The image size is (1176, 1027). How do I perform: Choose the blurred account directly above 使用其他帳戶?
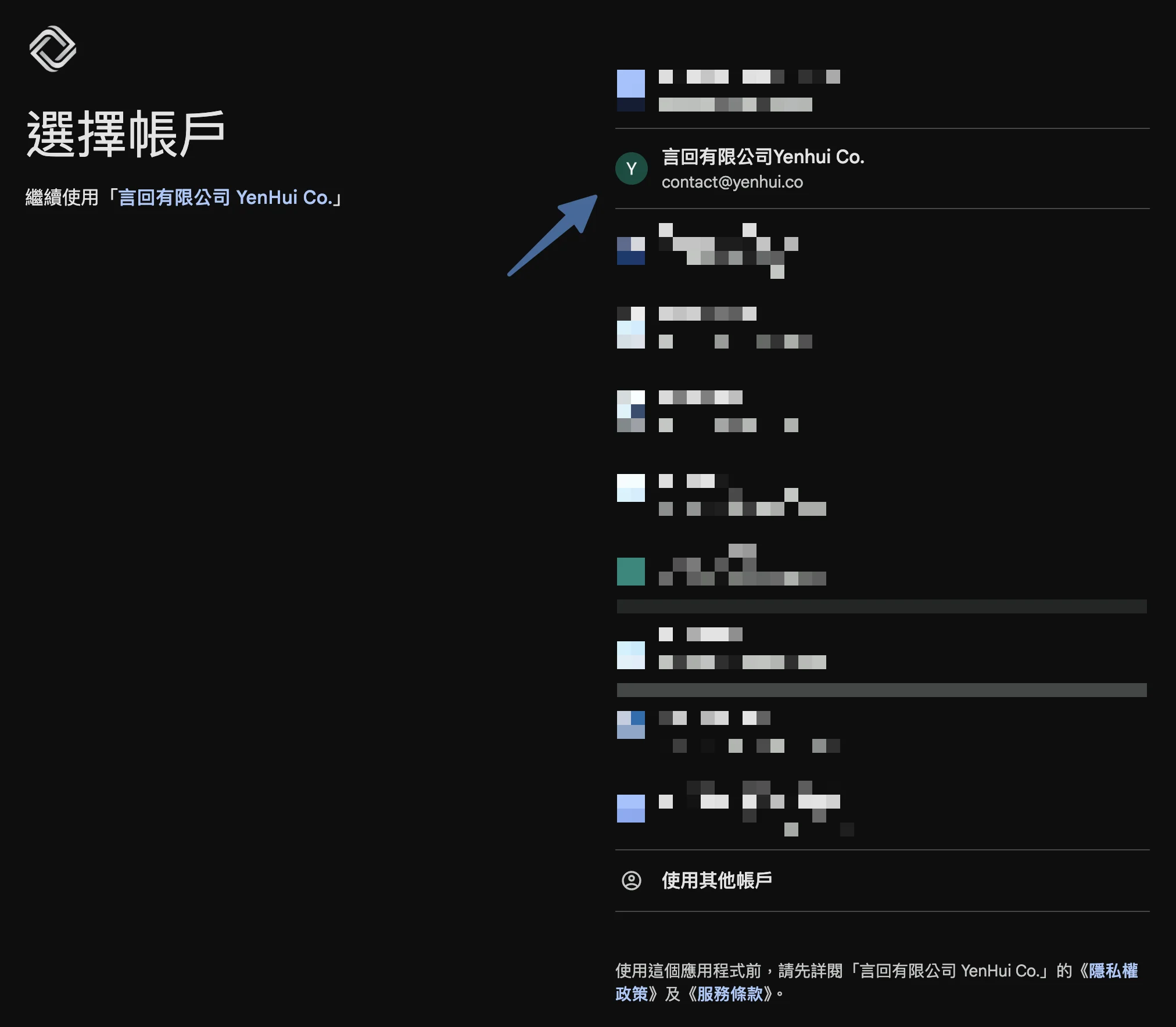(x=882, y=809)
